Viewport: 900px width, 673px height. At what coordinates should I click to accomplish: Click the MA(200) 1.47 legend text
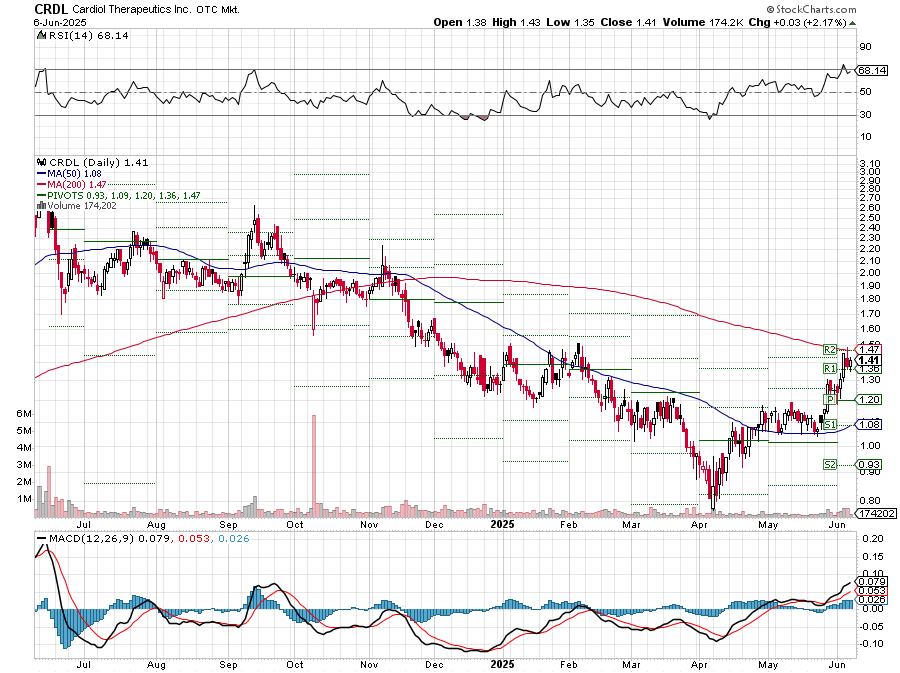pos(77,185)
